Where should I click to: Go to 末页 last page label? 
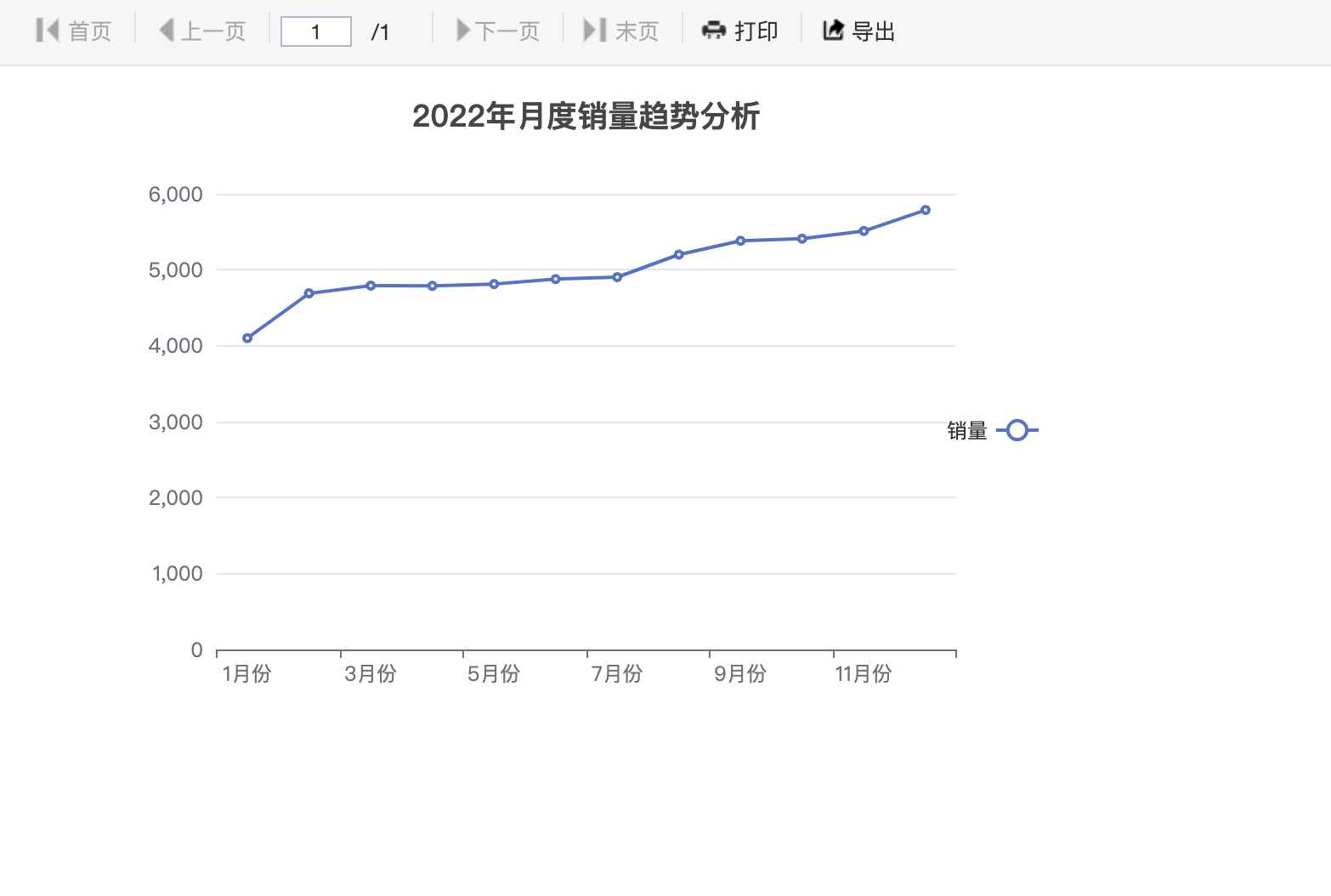coord(637,31)
